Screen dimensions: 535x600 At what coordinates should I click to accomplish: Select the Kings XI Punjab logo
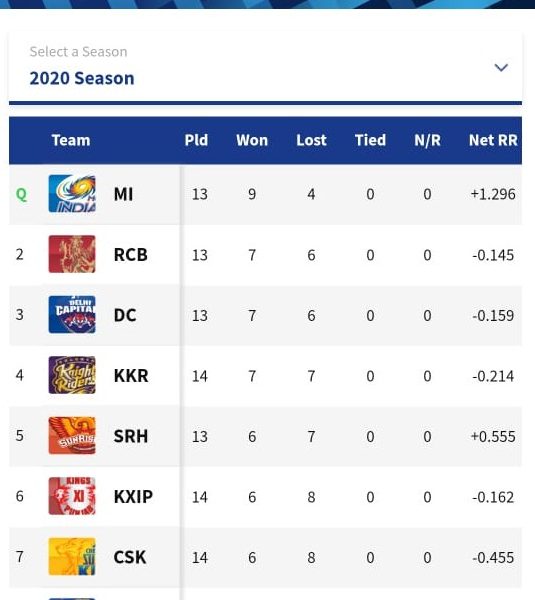tap(72, 496)
